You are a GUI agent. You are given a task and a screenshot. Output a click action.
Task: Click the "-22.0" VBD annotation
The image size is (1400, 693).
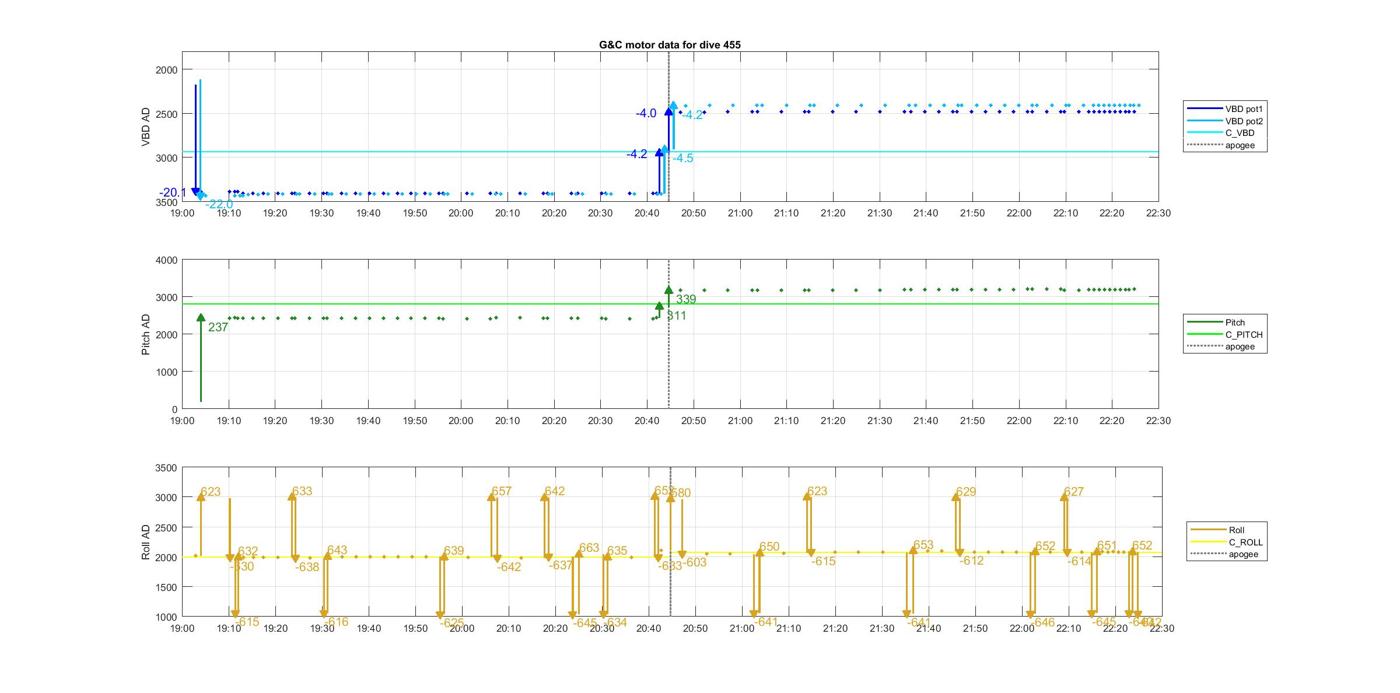(x=219, y=204)
